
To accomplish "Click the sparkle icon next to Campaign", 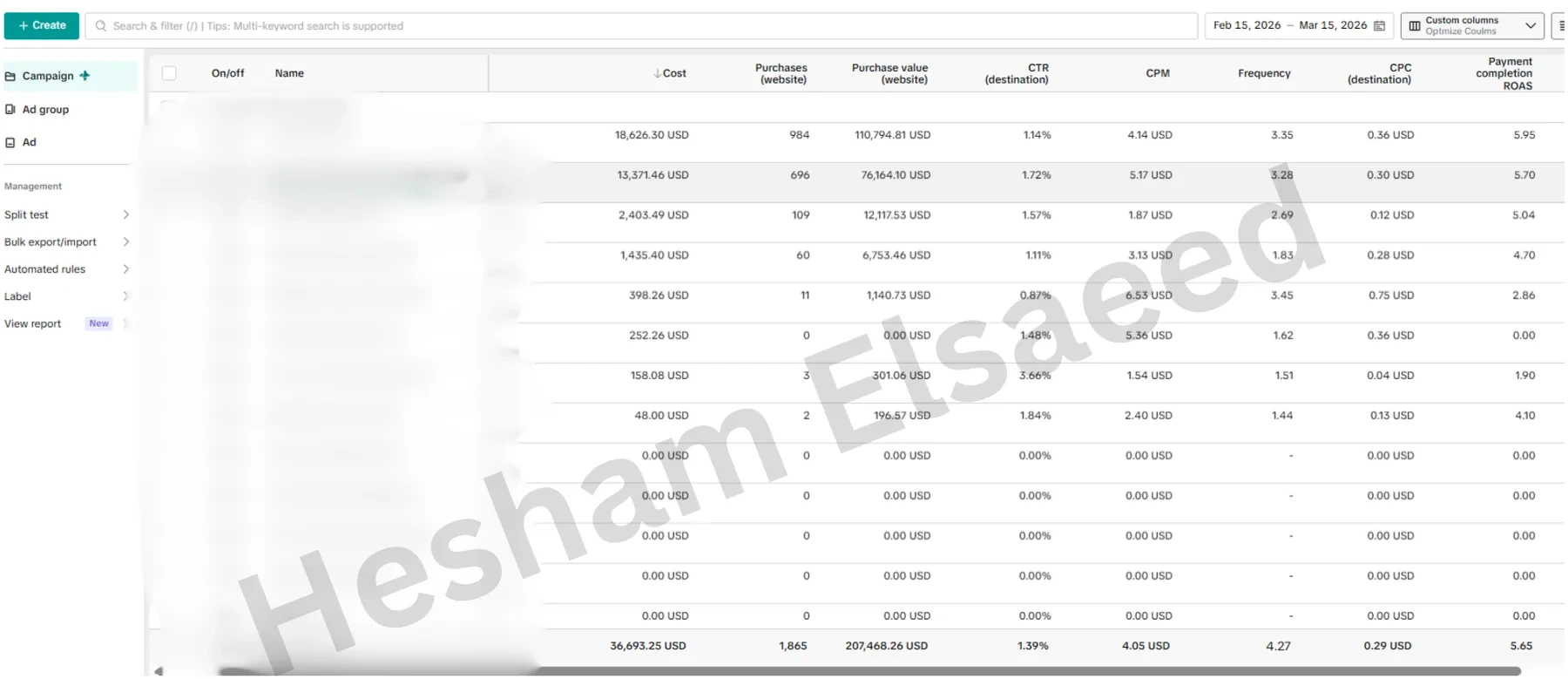I will [x=84, y=76].
